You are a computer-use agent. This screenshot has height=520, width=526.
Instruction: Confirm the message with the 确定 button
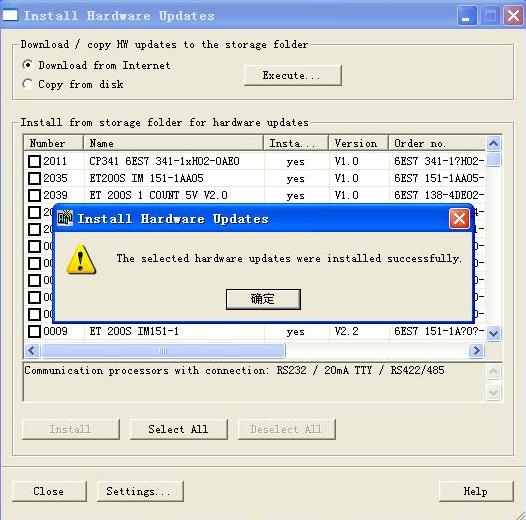263,299
